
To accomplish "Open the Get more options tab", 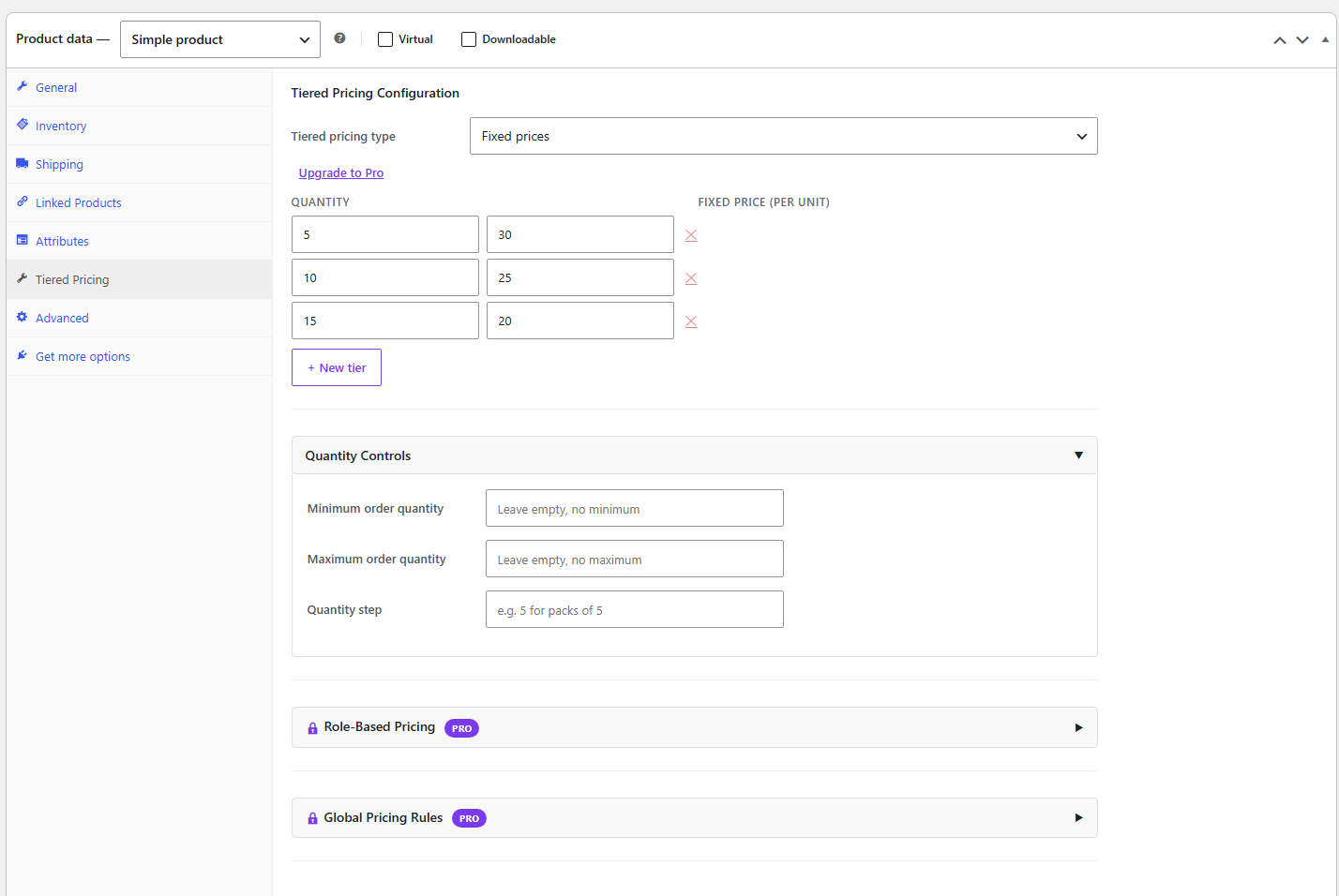I will tap(139, 356).
